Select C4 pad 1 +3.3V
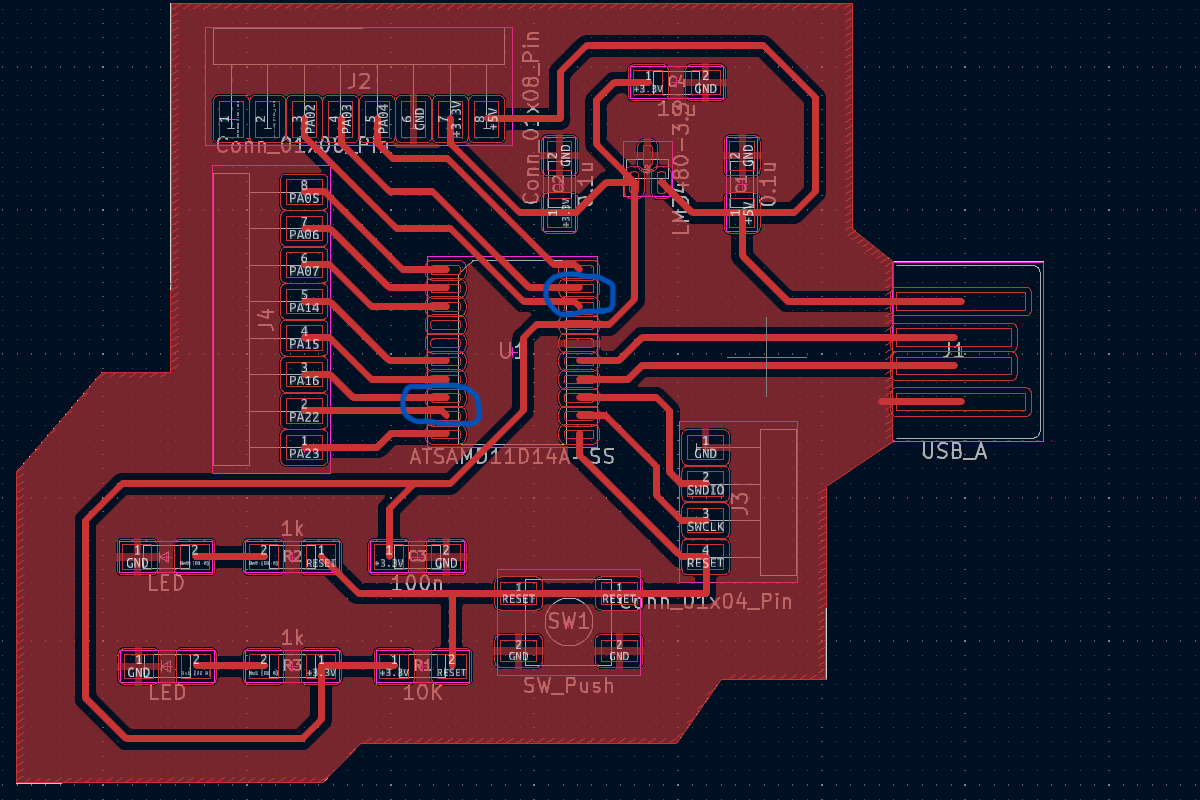The height and width of the screenshot is (800, 1200). 648,83
